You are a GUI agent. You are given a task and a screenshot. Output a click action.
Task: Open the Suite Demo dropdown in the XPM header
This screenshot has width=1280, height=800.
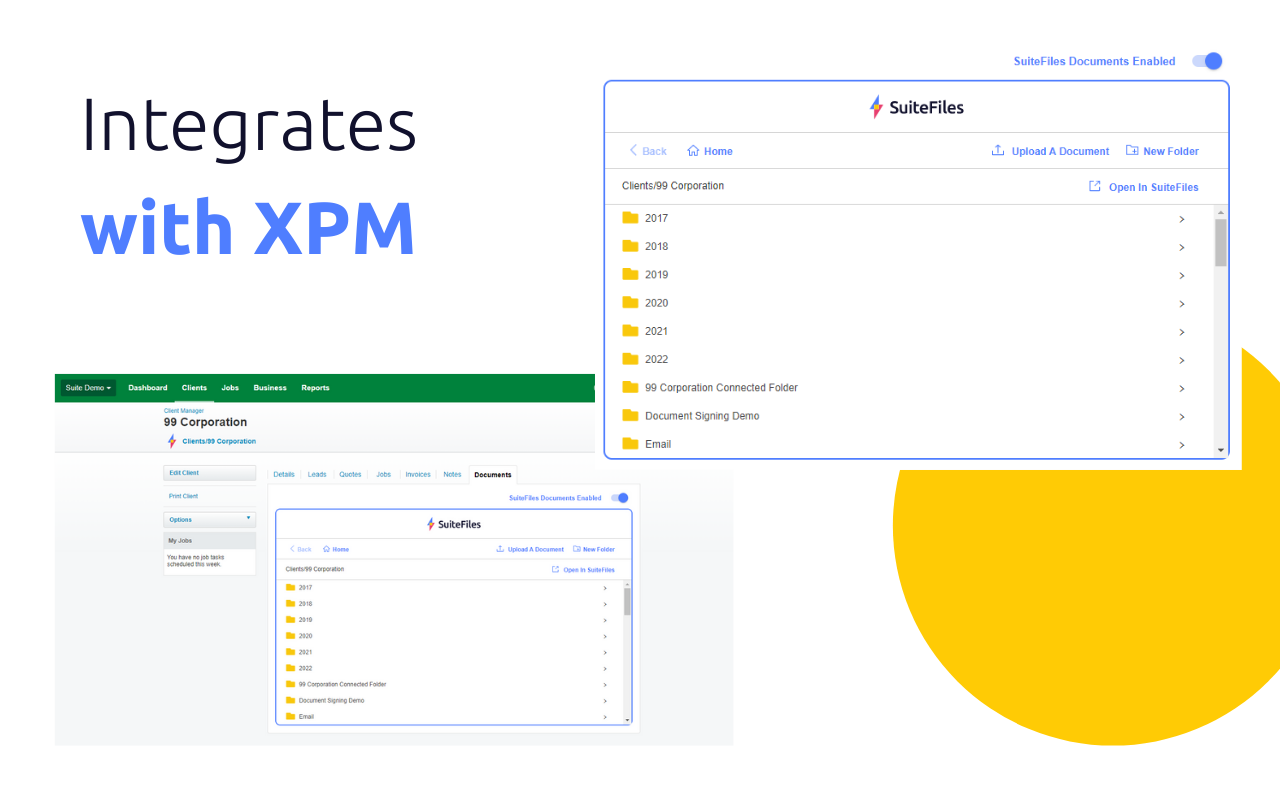[88, 388]
